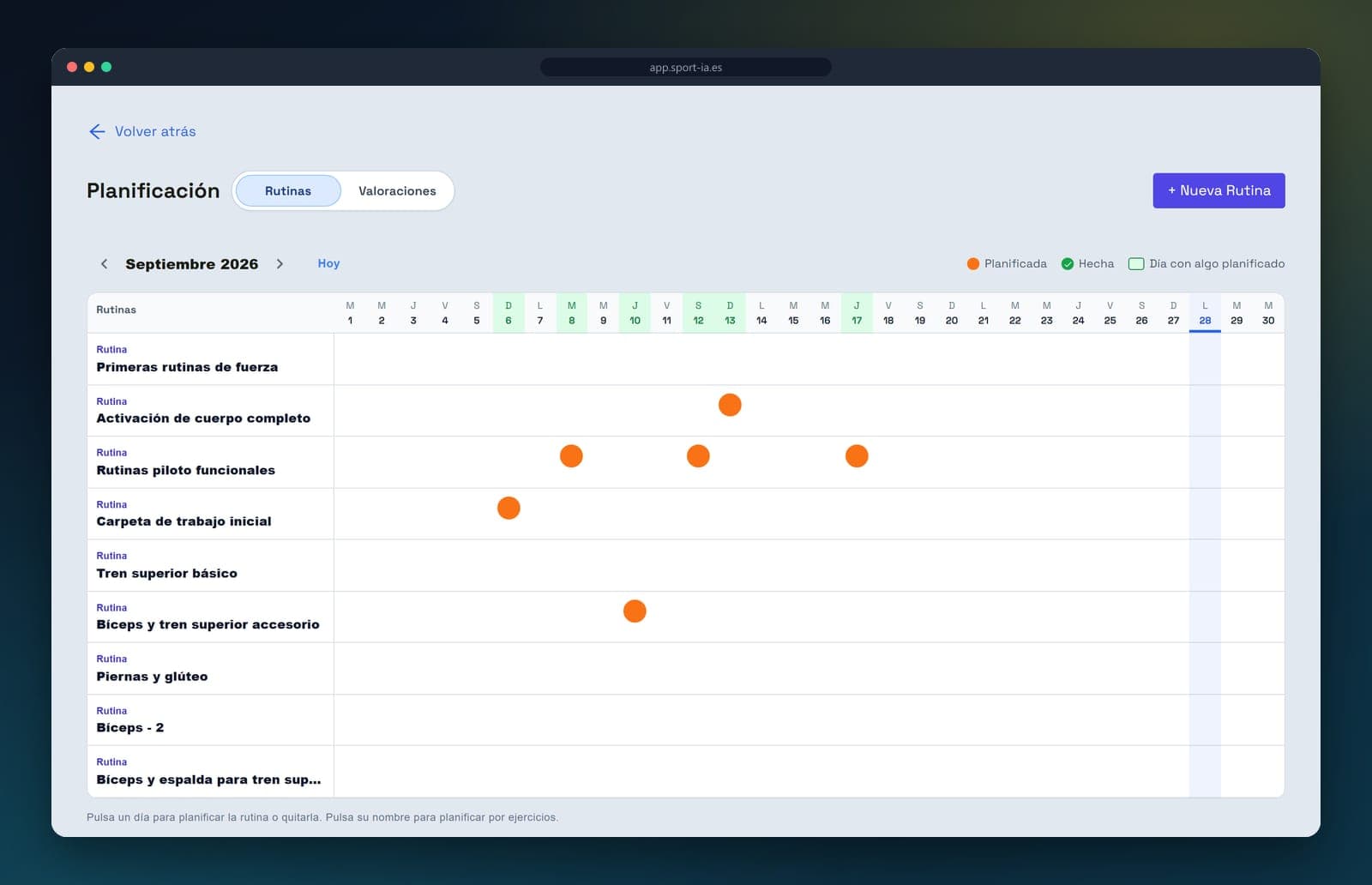Click the Hecha green check legend icon
The image size is (1372, 885).
coord(1068,264)
